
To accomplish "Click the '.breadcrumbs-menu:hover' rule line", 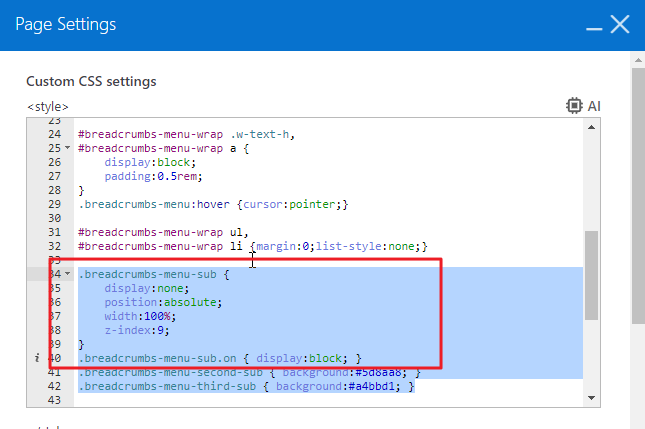I will (x=213, y=204).
